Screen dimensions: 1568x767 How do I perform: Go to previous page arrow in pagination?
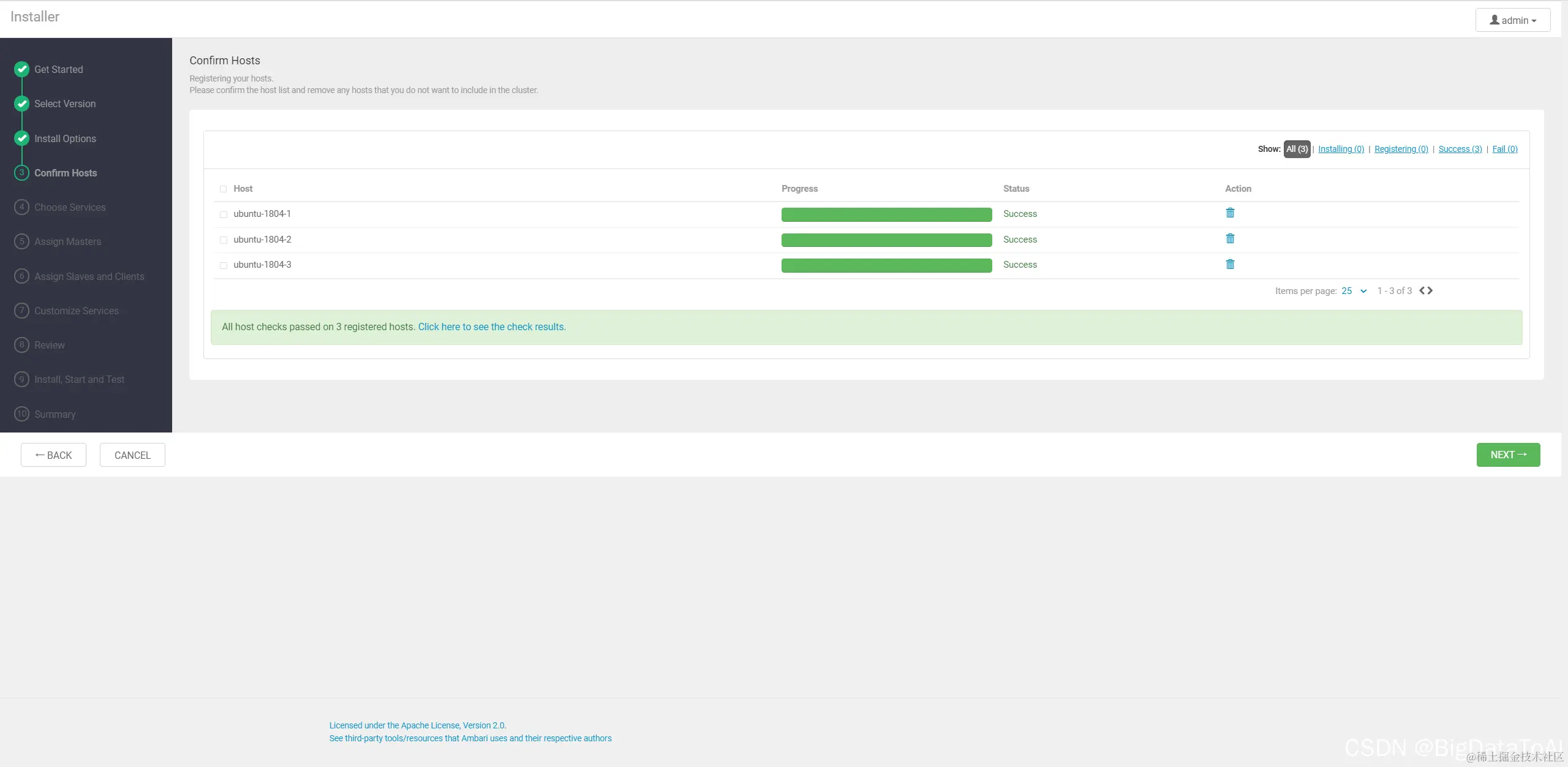[x=1422, y=291]
